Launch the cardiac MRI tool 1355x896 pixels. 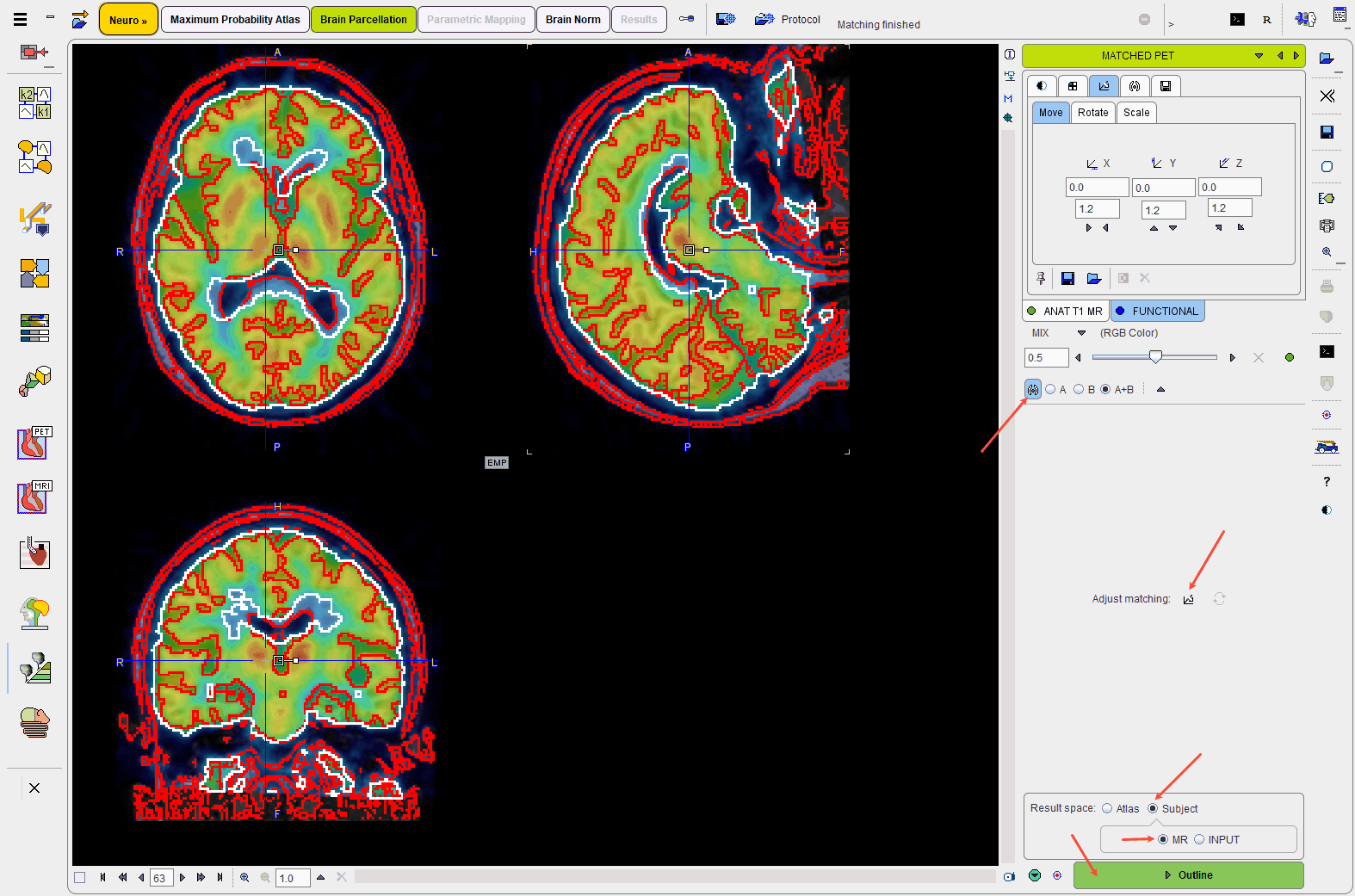point(34,497)
